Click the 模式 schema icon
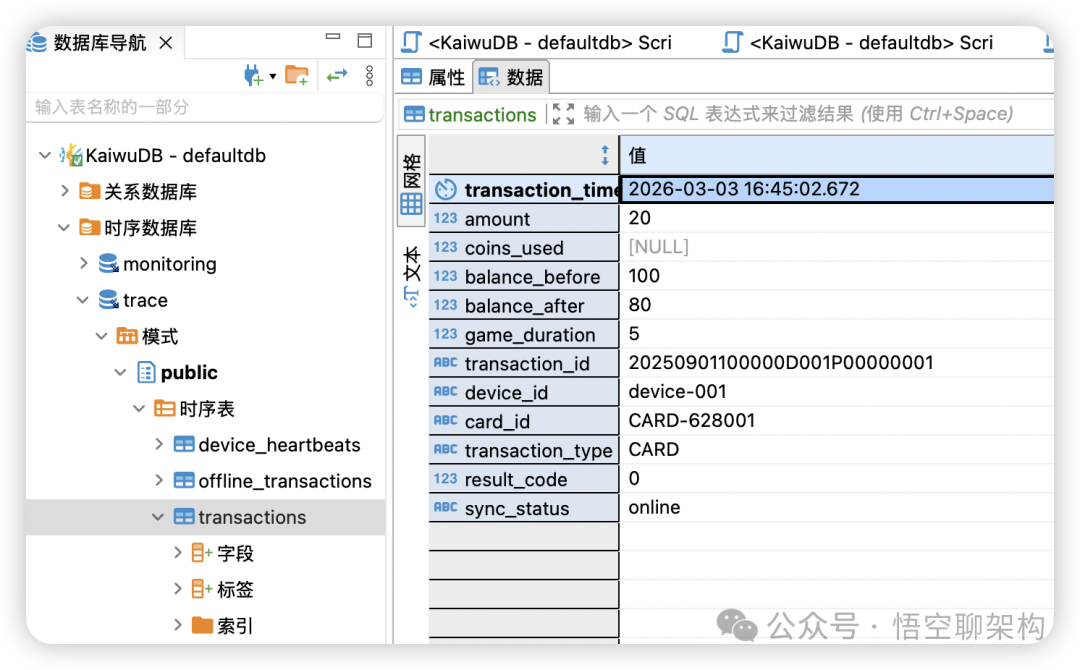1080x670 pixels. click(127, 336)
